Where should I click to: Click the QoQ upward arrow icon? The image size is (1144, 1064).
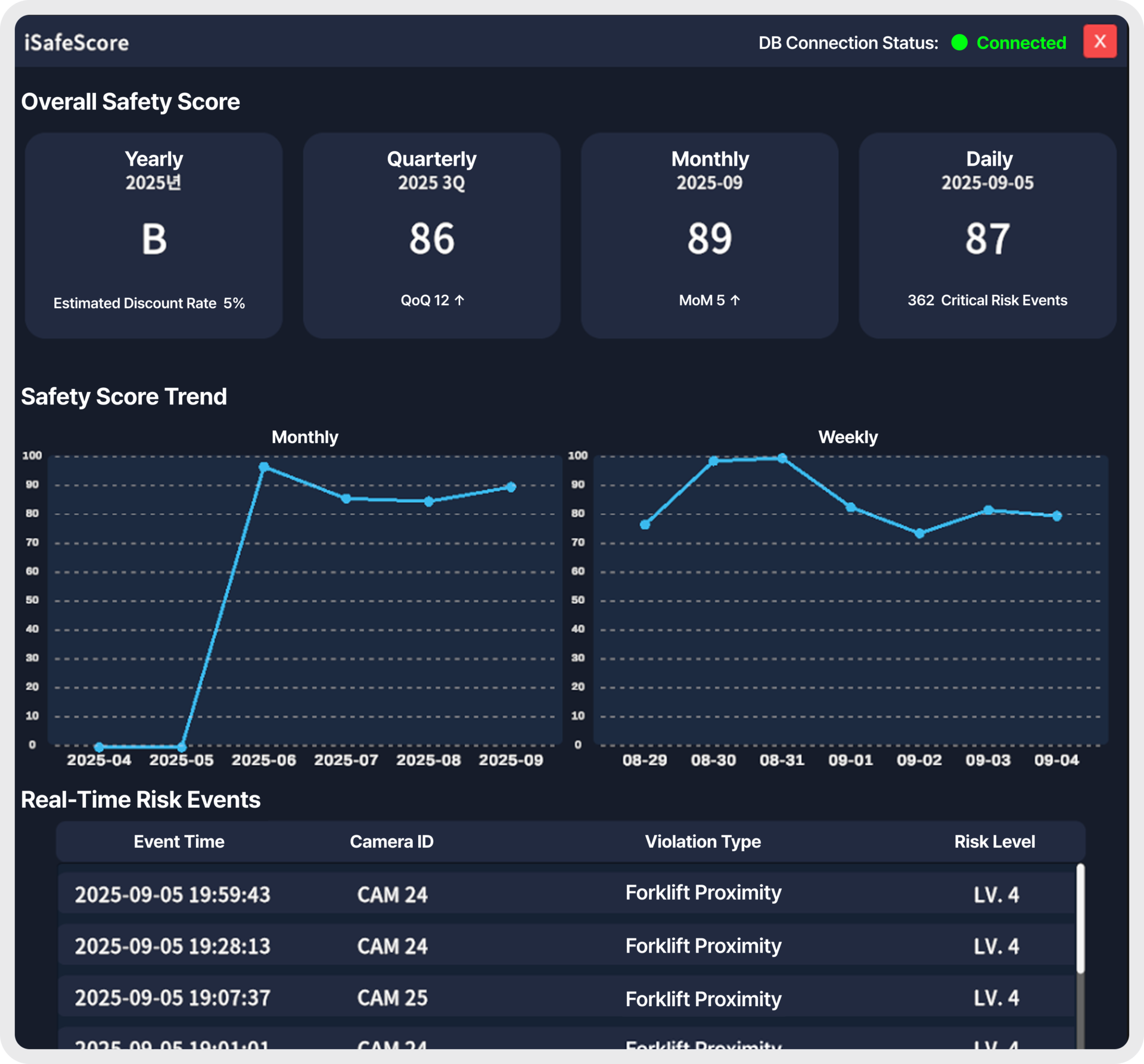459,300
